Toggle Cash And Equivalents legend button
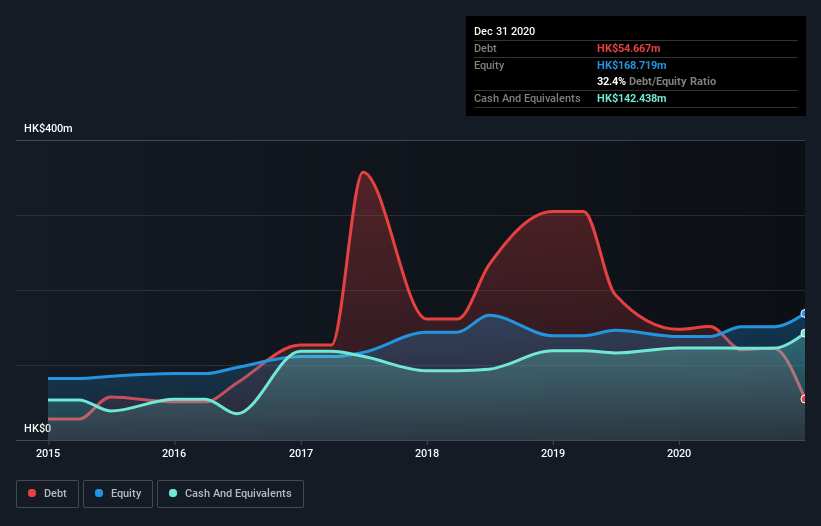 coord(230,494)
